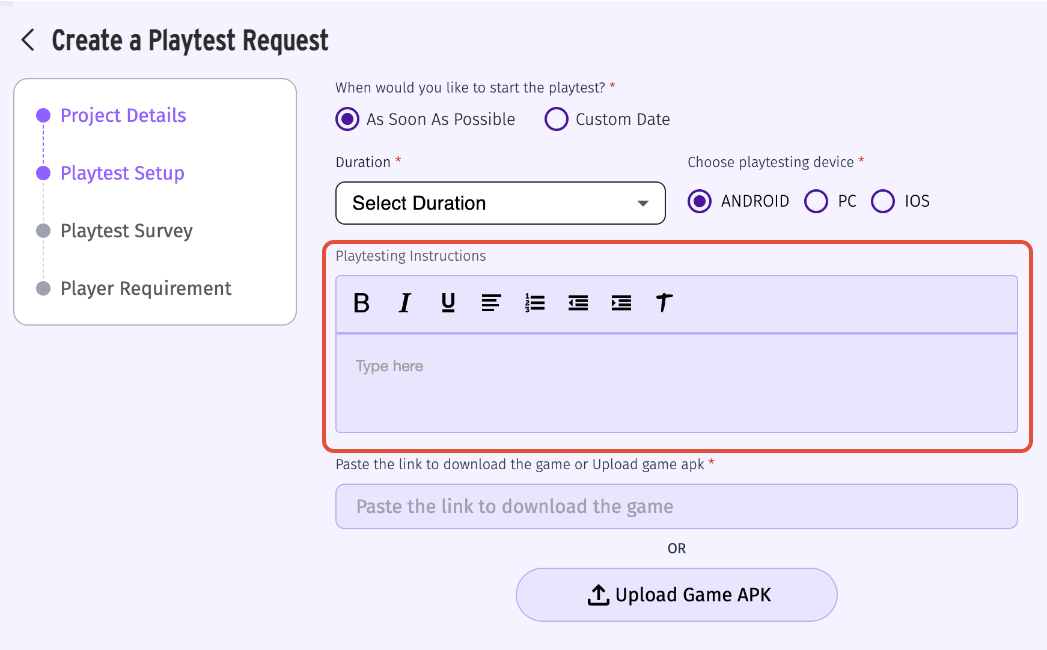Viewport: 1047px width, 650px height.
Task: Go back using the left chevron
Action: [28, 40]
